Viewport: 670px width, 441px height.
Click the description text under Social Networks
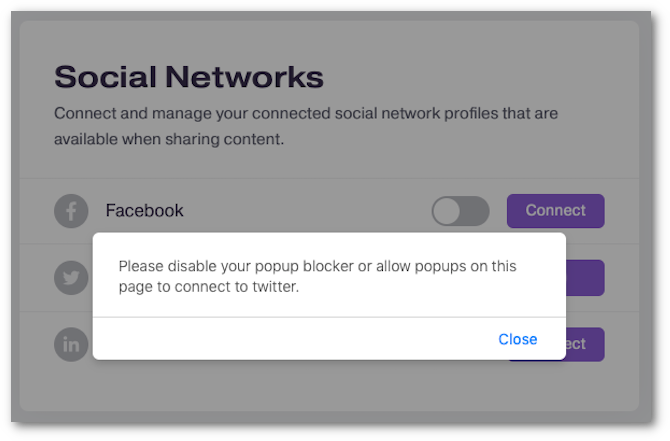pos(306,126)
